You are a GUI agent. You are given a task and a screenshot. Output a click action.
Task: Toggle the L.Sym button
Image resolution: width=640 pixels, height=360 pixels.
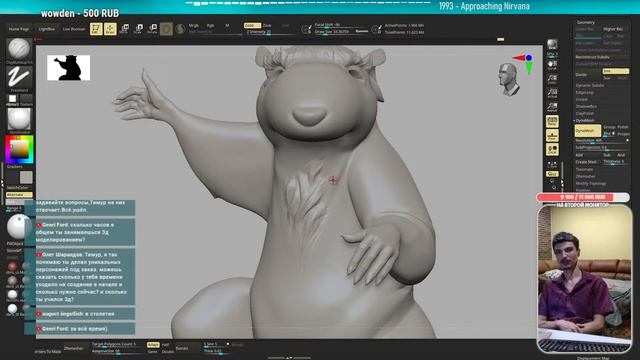[x=552, y=165]
